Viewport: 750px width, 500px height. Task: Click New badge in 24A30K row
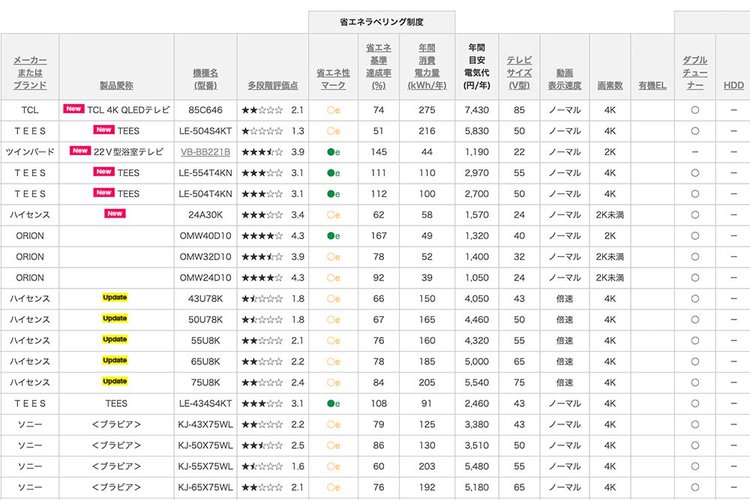click(x=115, y=213)
